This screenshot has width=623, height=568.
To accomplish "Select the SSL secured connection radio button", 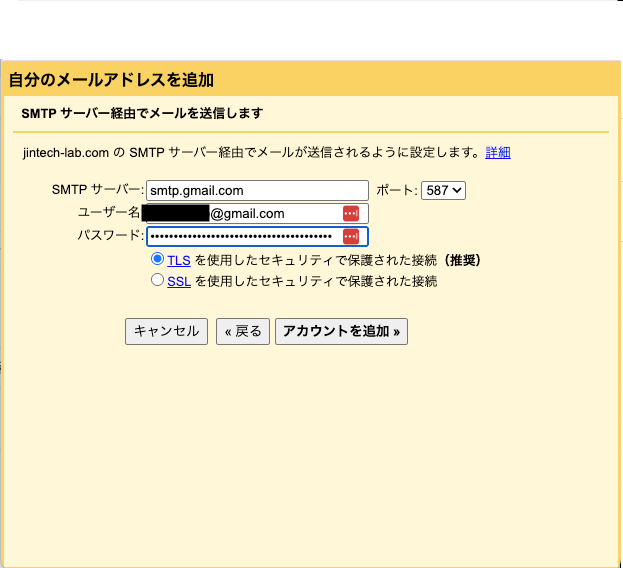I will click(157, 281).
